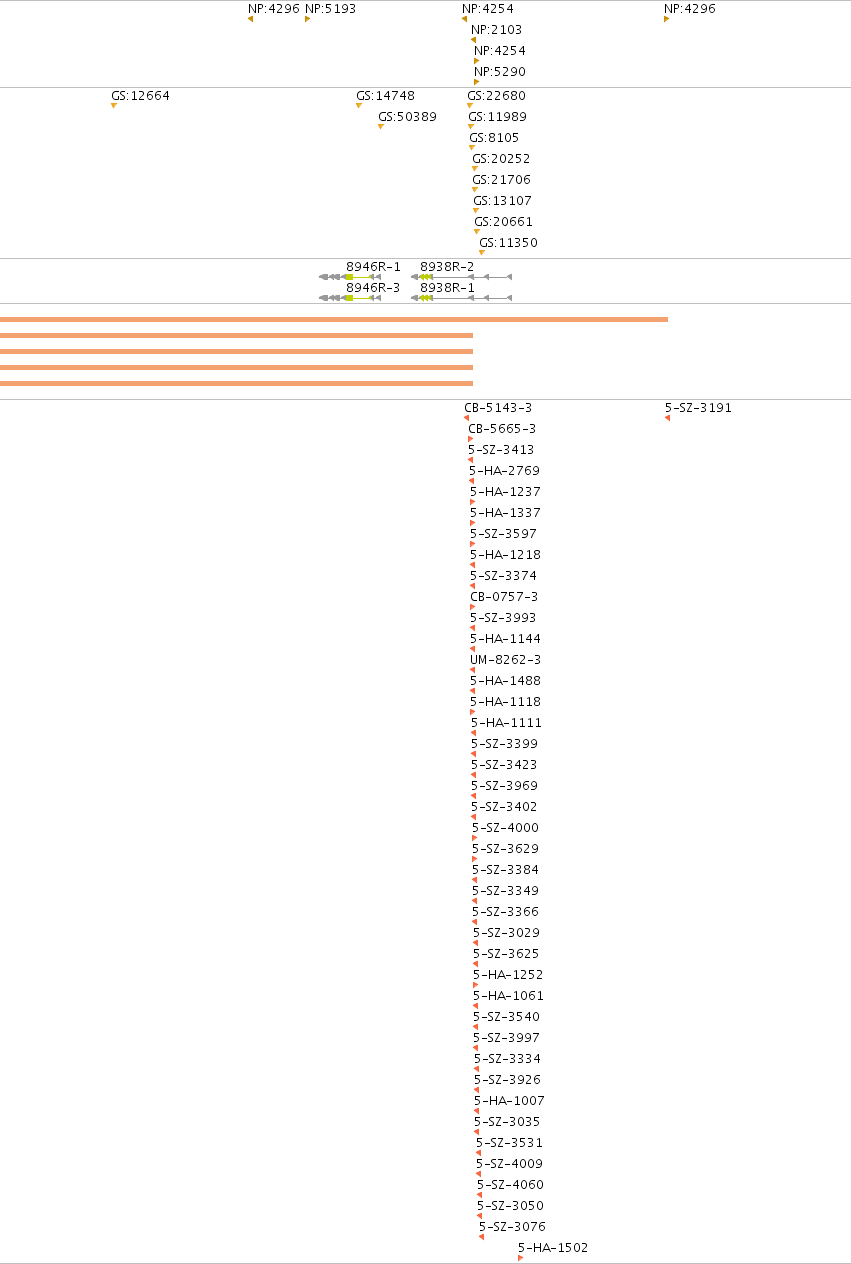The width and height of the screenshot is (851, 1264).
Task: Click the GS:11989 label
Action: [498, 117]
